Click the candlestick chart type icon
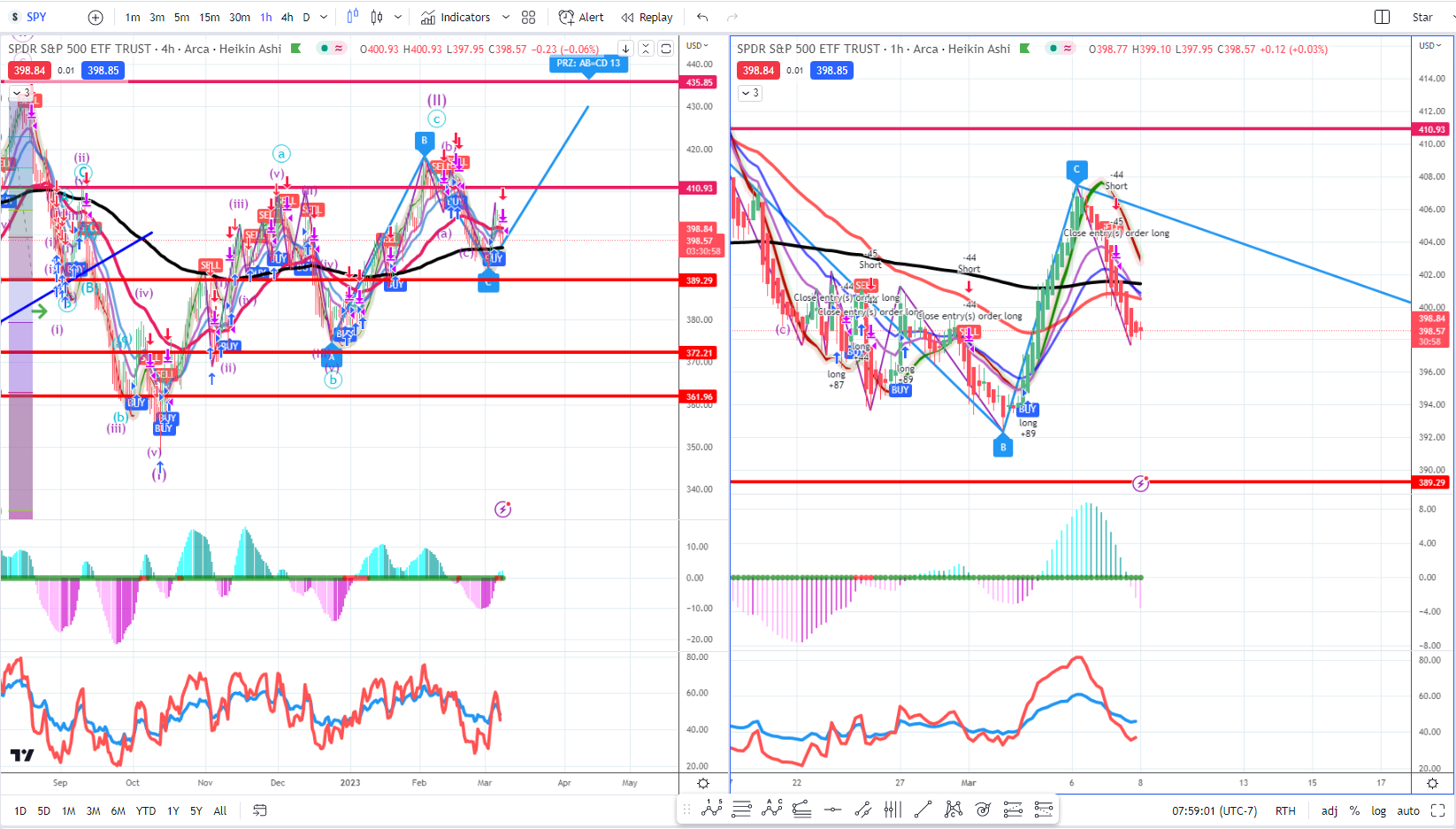The width and height of the screenshot is (1456, 829). (x=377, y=17)
